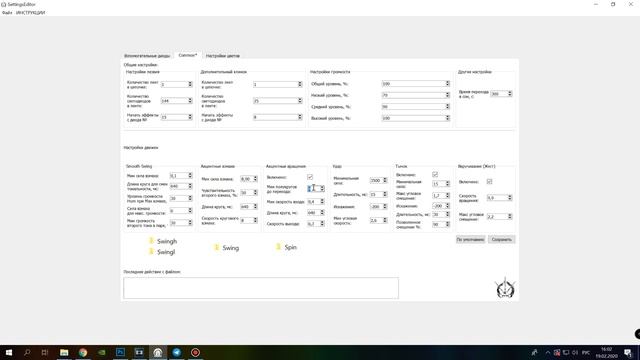Screen dimensions: 640x360
Task: Click Жест Макс угловое смещение stepper arrows
Action: [510, 217]
